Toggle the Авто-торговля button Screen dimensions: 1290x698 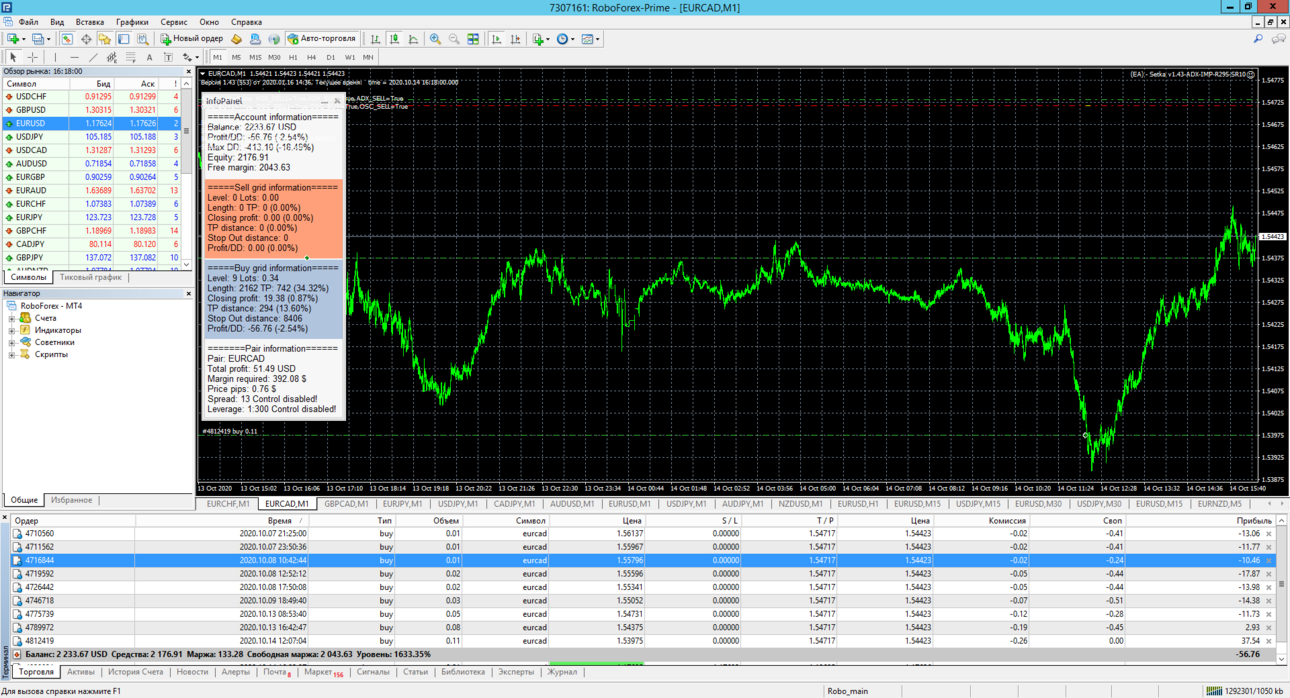(x=322, y=39)
